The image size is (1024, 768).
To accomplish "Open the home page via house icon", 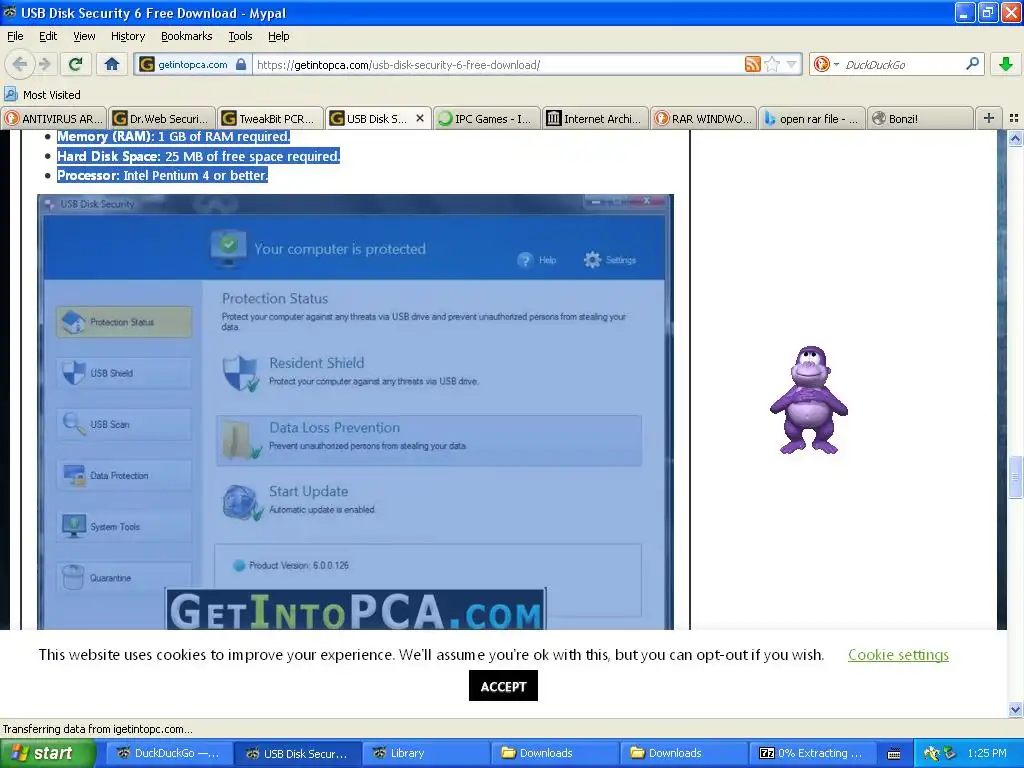I will [x=112, y=64].
